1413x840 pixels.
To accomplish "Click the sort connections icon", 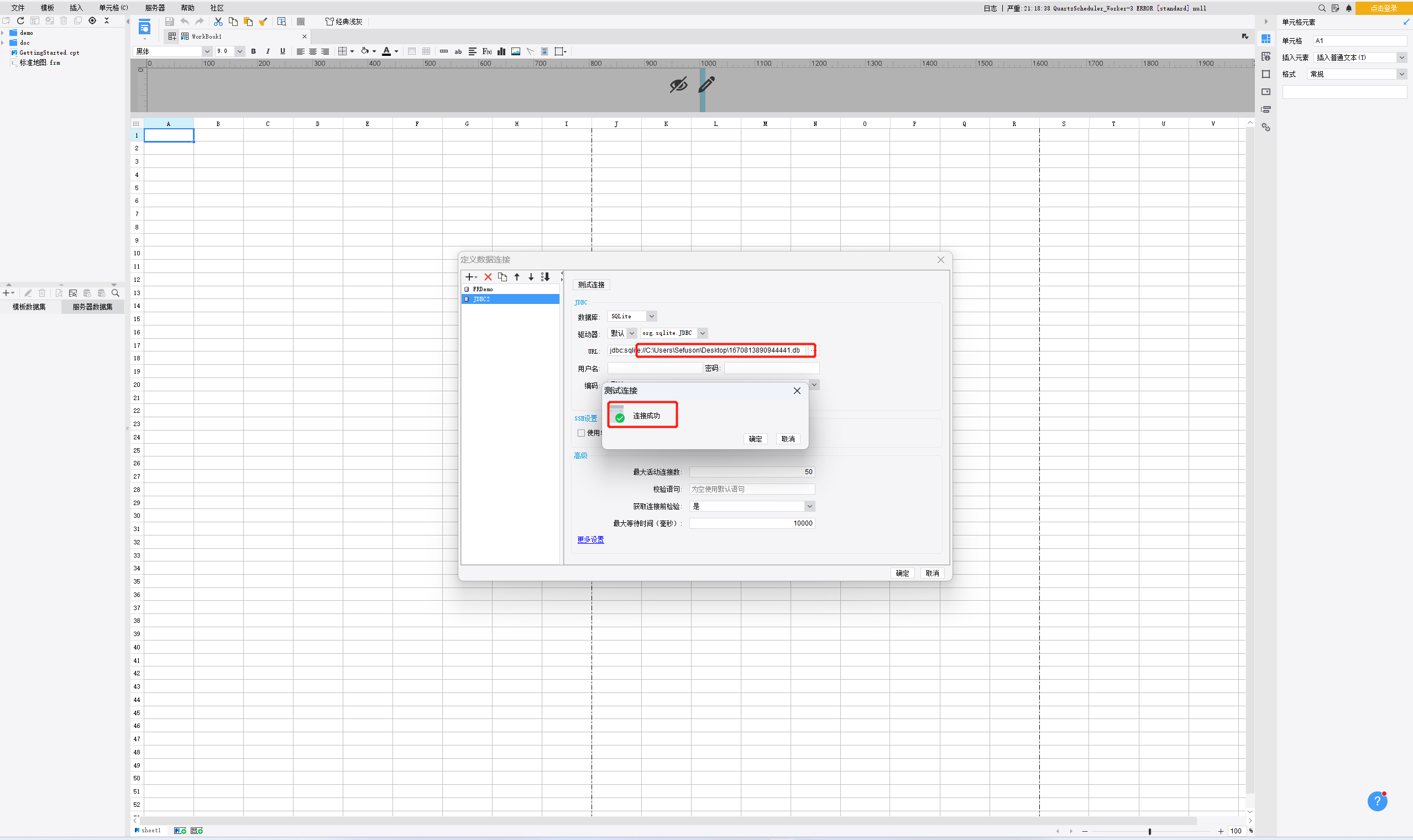I will coord(545,277).
